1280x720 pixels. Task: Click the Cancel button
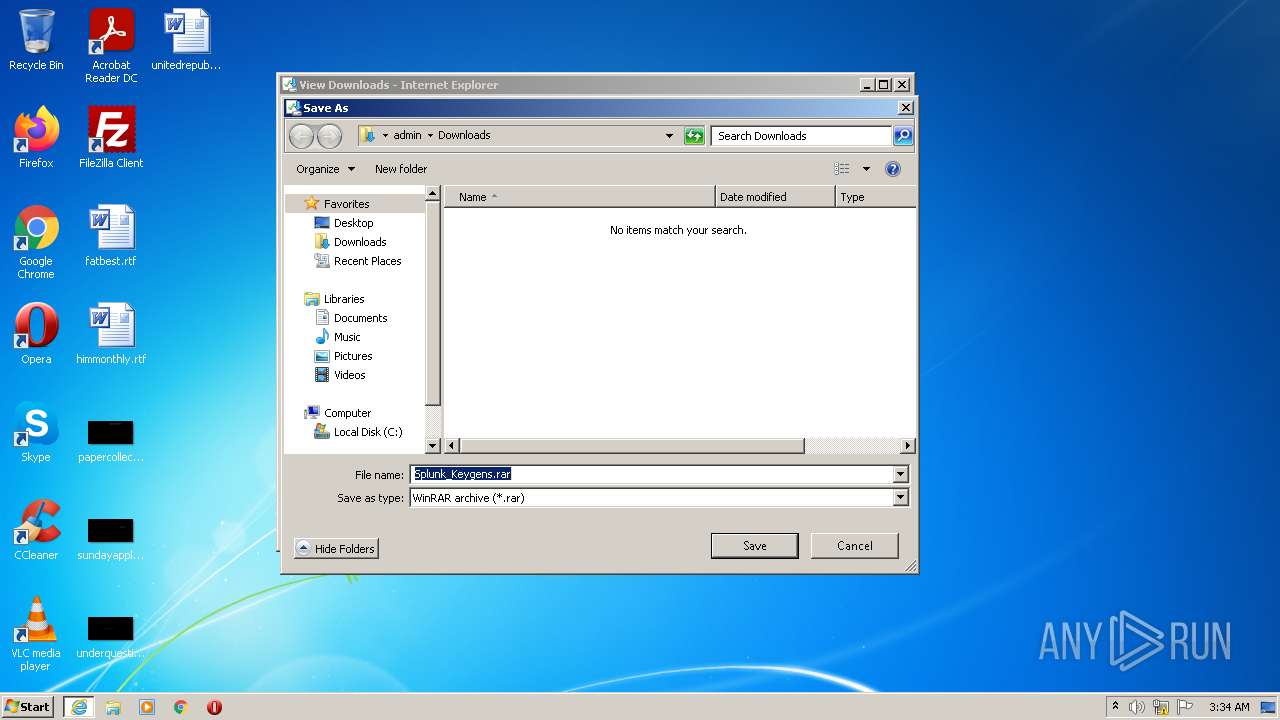[855, 546]
